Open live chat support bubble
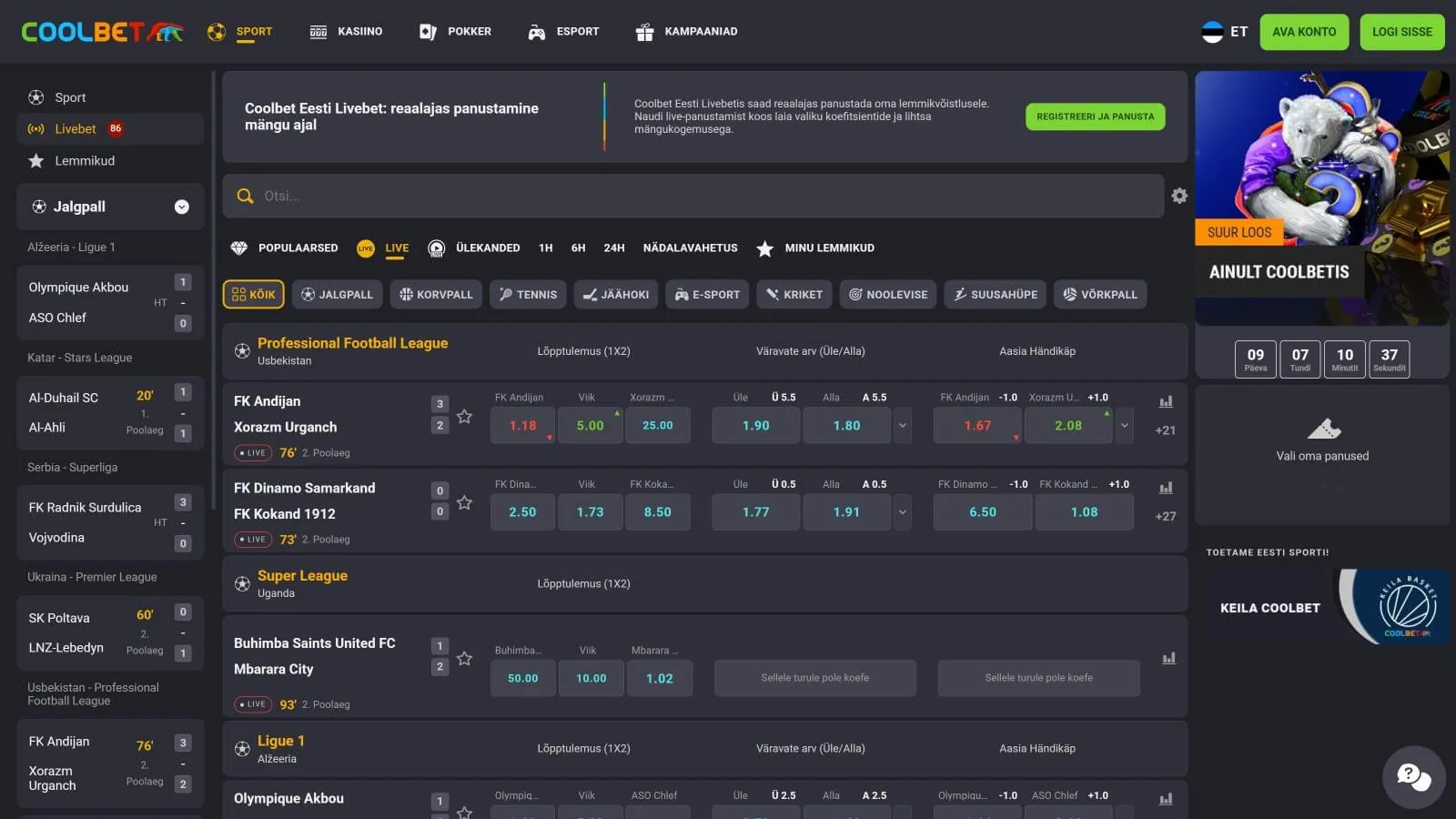The width and height of the screenshot is (1456, 819). click(x=1413, y=776)
